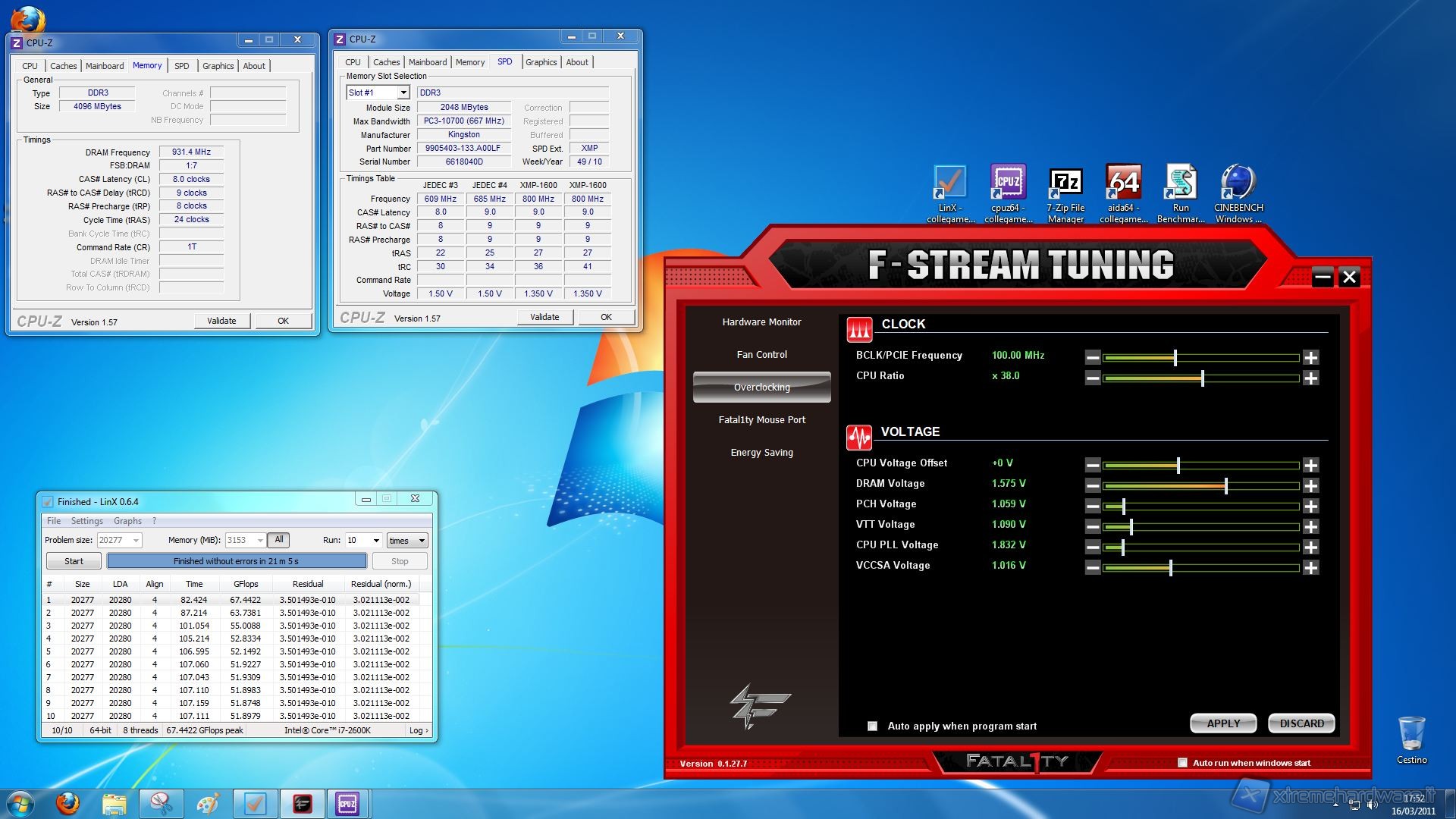Image resolution: width=1456 pixels, height=819 pixels.
Task: Click Firefox icon in taskbar
Action: [x=67, y=803]
